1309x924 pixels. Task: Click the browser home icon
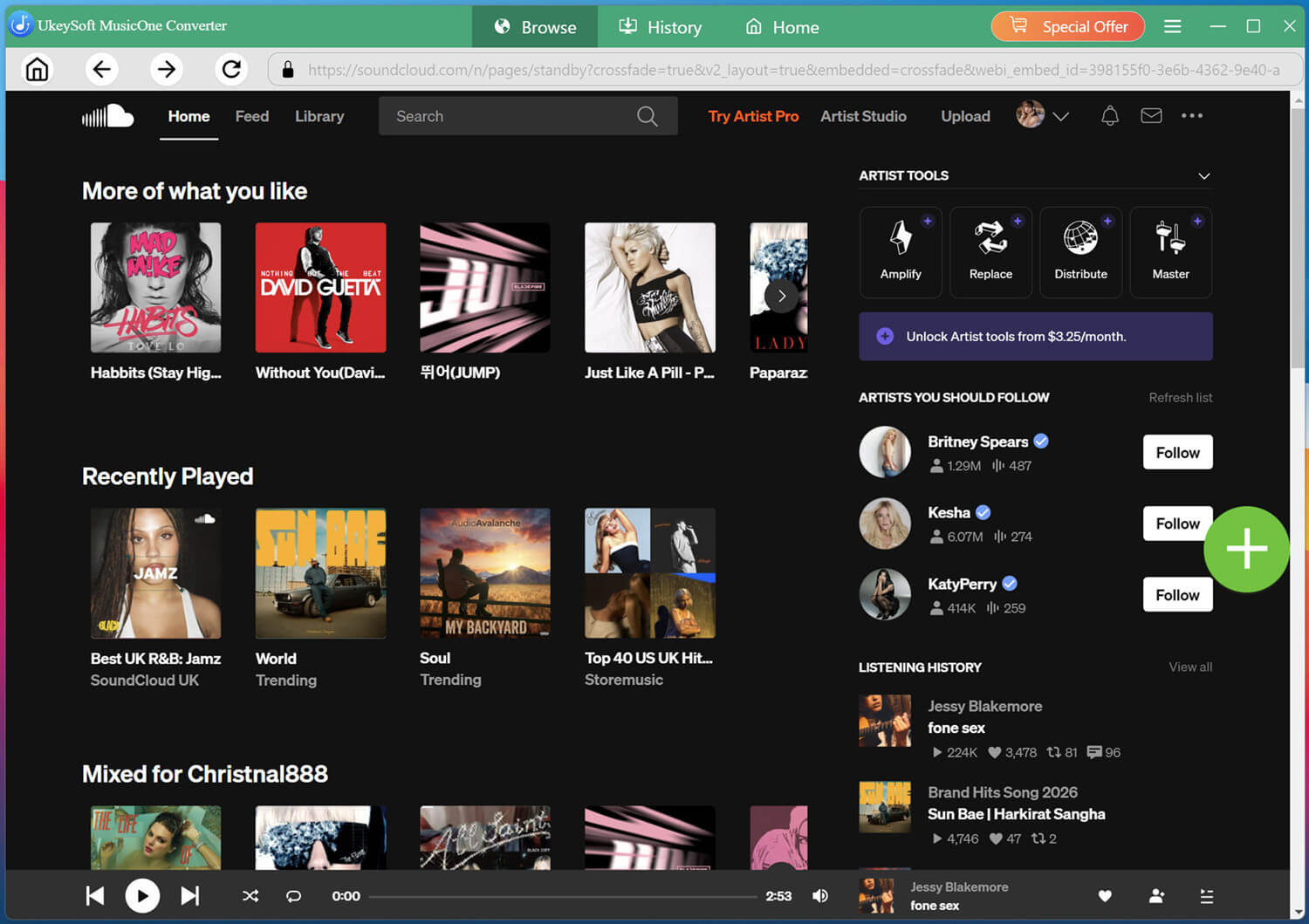click(x=38, y=69)
